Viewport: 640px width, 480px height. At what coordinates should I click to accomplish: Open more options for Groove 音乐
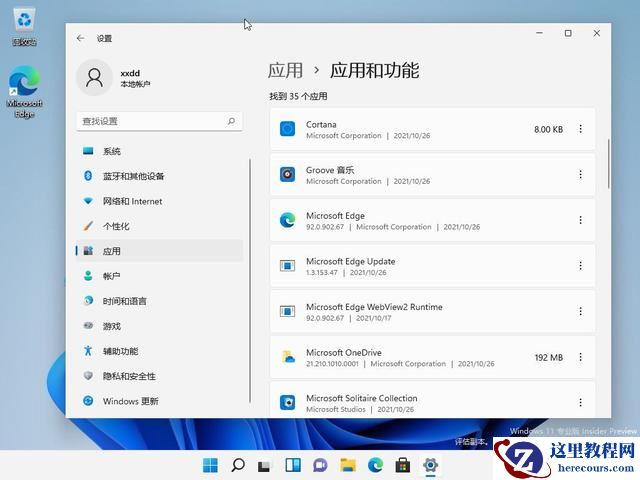tap(580, 175)
